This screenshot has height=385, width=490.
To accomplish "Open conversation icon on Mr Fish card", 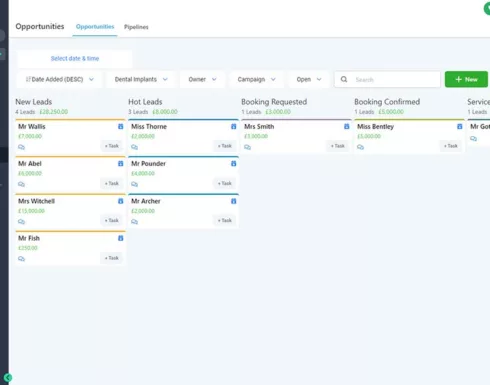I will (x=21, y=259).
